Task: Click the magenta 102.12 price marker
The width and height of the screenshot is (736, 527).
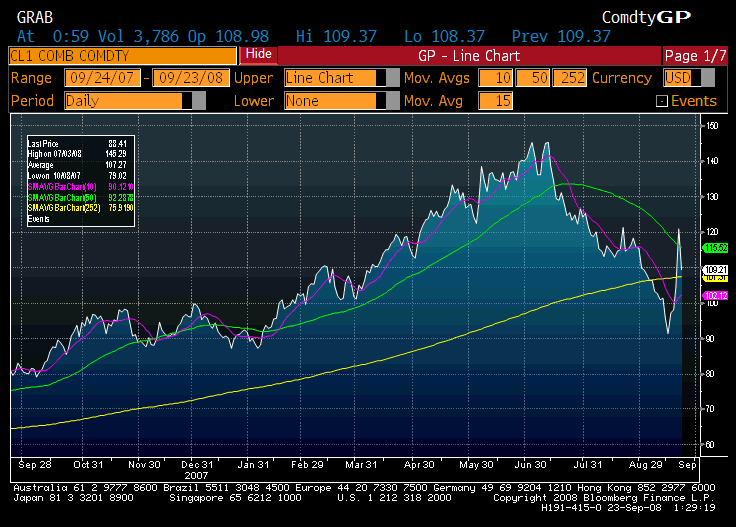Action: coord(715,296)
